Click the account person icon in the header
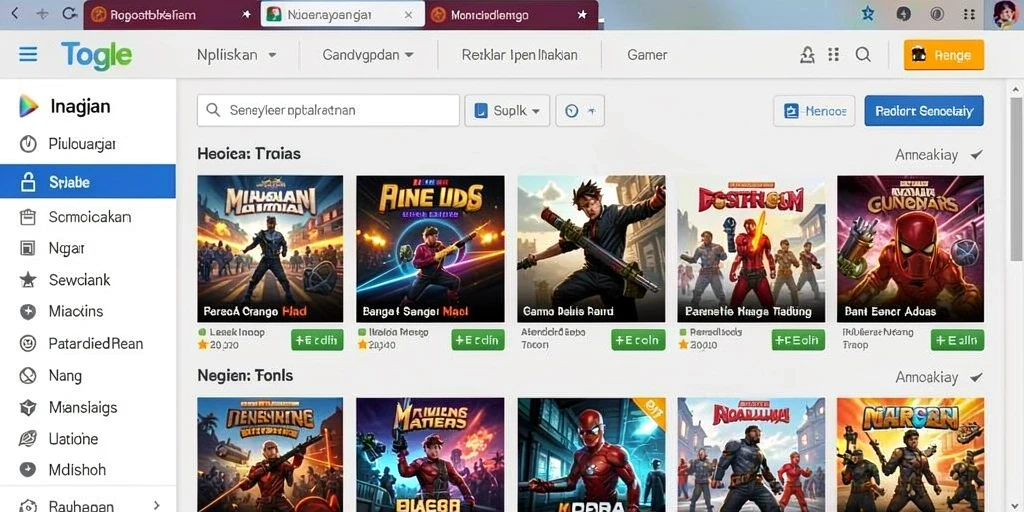Viewport: 1024px width, 512px height. click(x=807, y=55)
